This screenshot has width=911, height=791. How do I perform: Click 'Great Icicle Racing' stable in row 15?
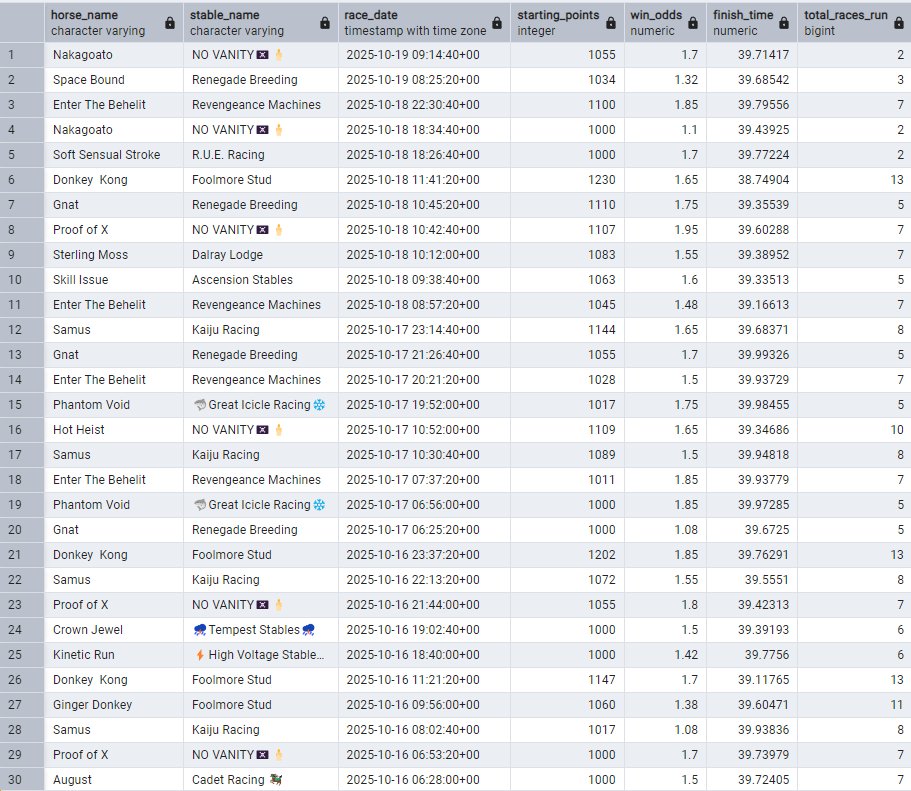pos(261,405)
